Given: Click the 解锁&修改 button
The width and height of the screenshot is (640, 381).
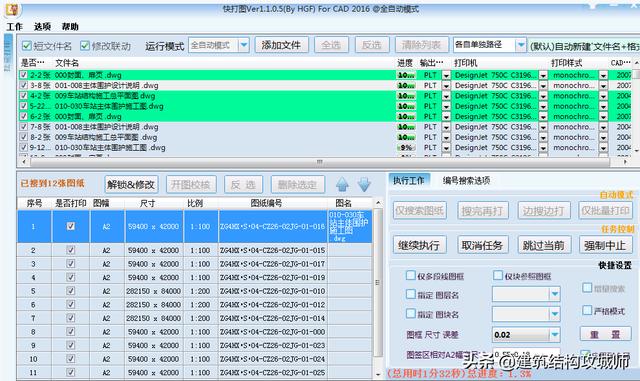Looking at the screenshot, I should point(131,185).
